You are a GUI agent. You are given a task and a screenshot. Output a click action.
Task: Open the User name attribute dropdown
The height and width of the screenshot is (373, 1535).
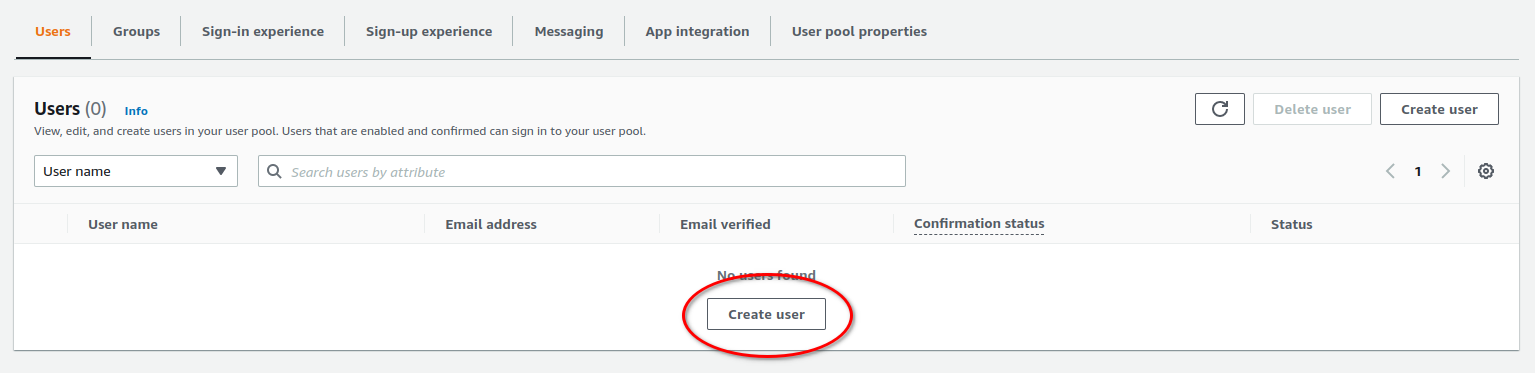(x=136, y=171)
